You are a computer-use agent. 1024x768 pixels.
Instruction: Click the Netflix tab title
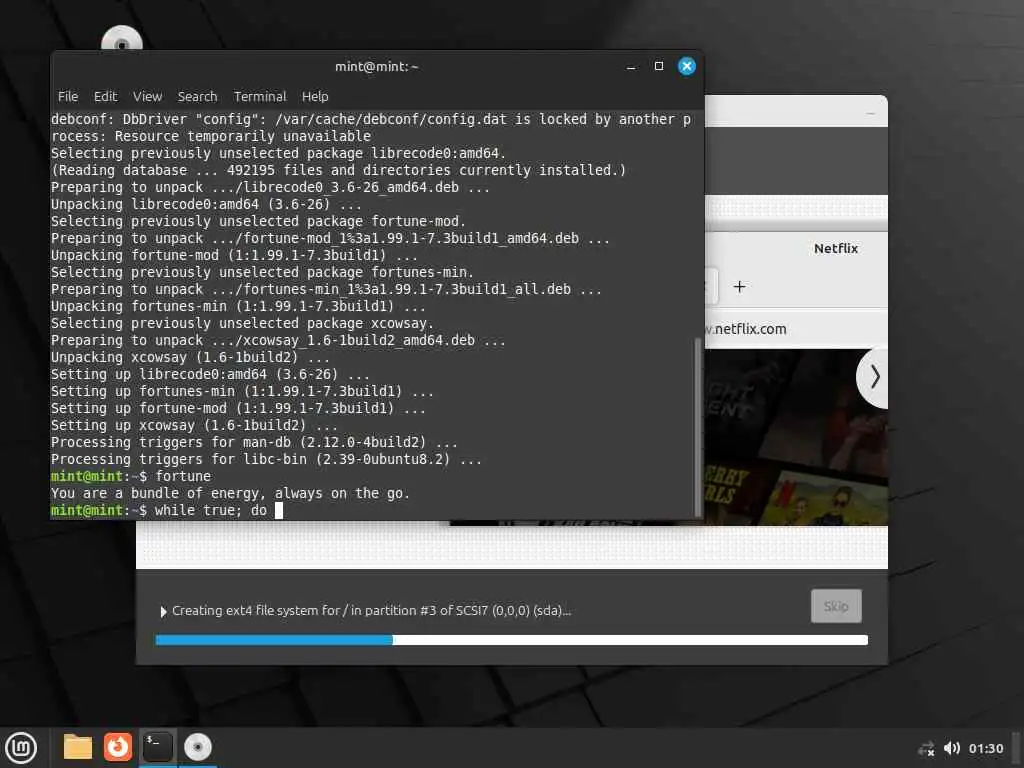pyautogui.click(x=836, y=248)
